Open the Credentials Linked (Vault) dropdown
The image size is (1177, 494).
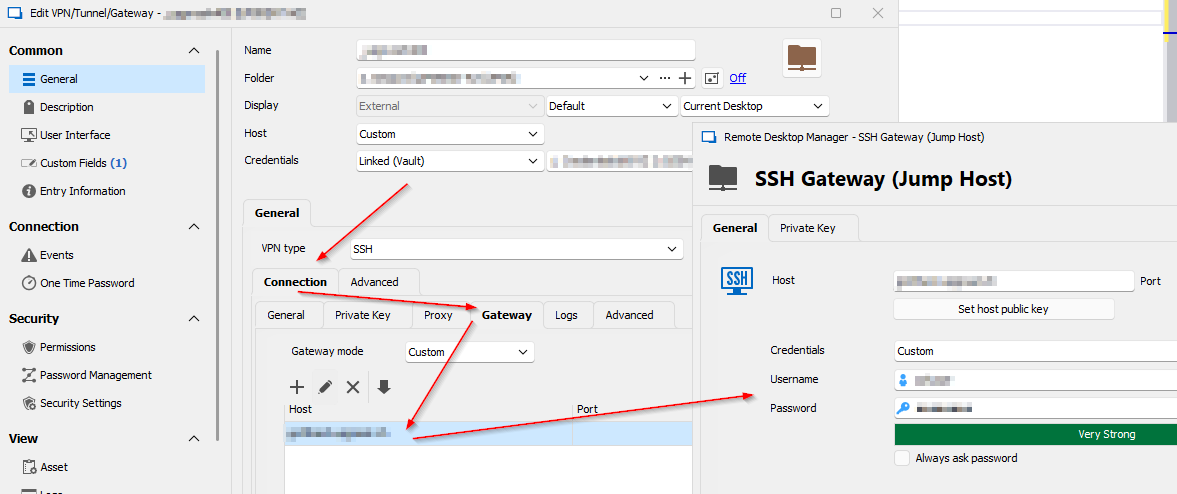tap(450, 161)
